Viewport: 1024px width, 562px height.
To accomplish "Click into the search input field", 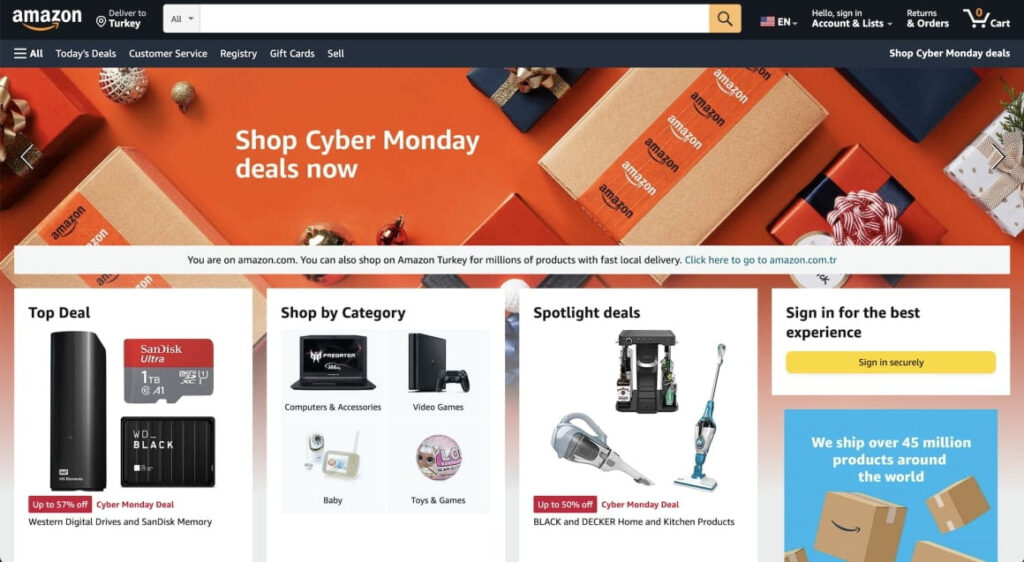I will tap(455, 19).
